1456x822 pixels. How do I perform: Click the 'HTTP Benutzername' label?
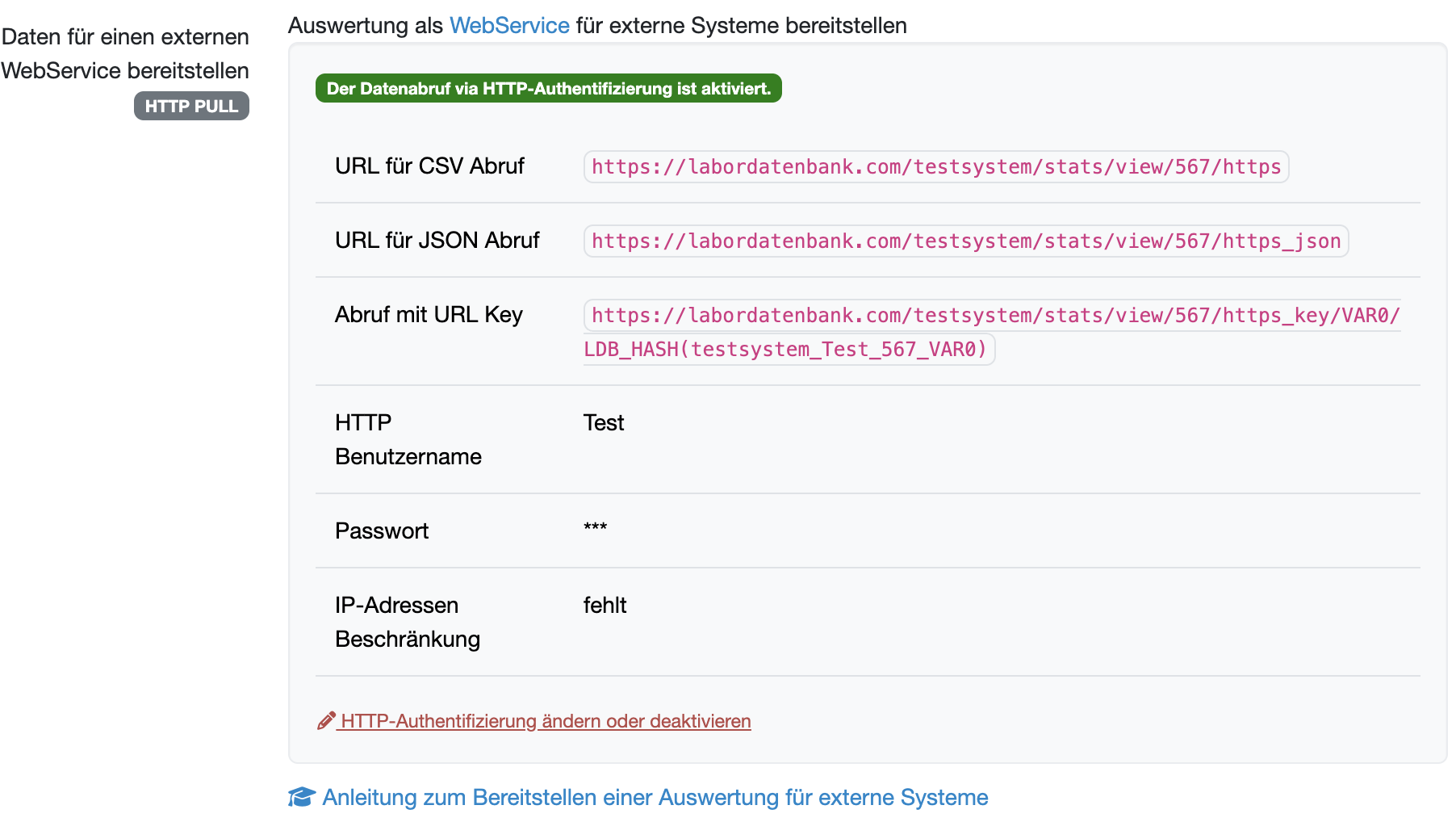[x=408, y=439]
